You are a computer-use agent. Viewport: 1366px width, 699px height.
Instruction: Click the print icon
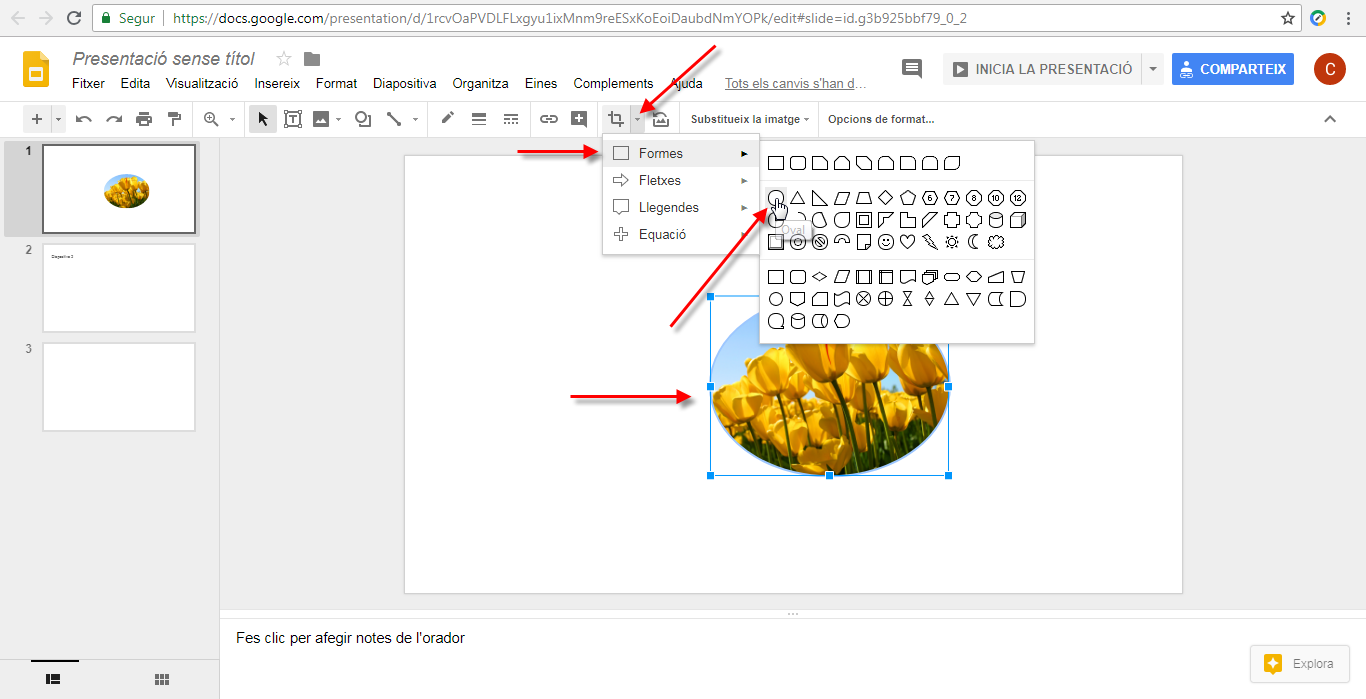coord(144,119)
